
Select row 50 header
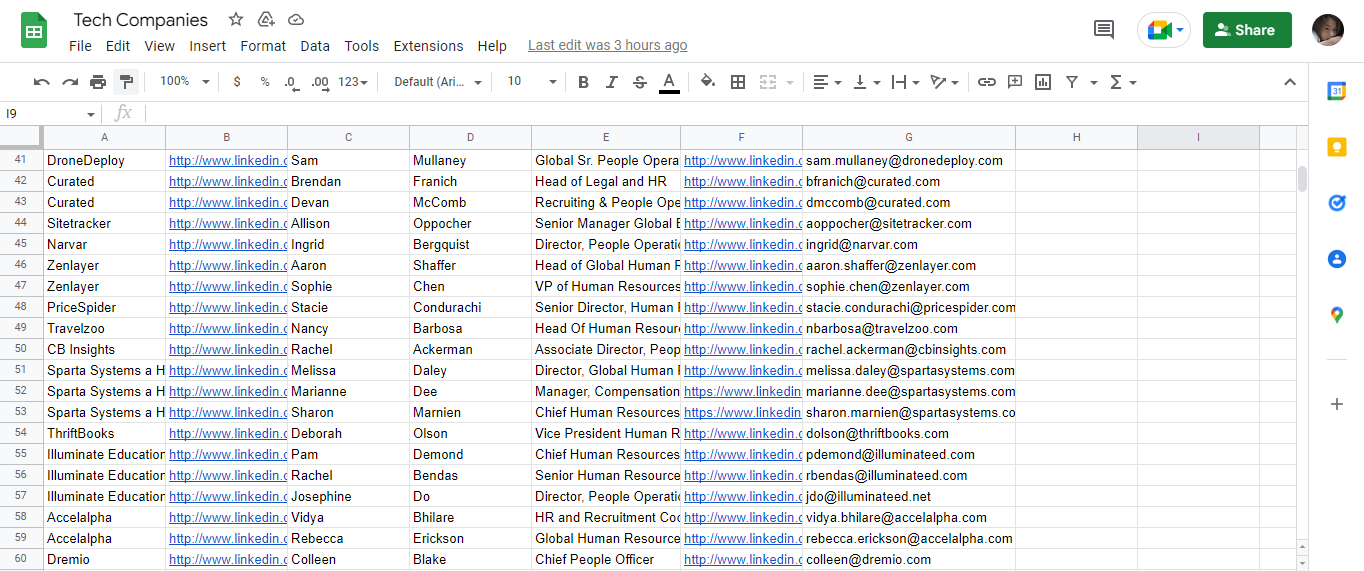(21, 349)
